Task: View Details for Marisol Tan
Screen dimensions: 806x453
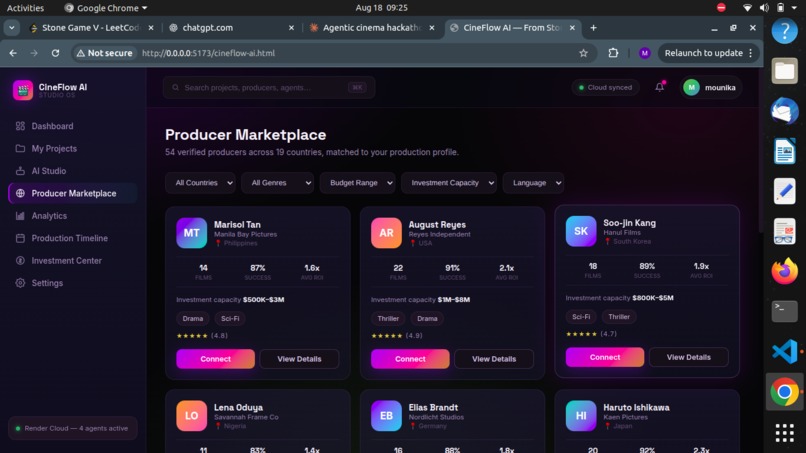Action: pyautogui.click(x=299, y=359)
